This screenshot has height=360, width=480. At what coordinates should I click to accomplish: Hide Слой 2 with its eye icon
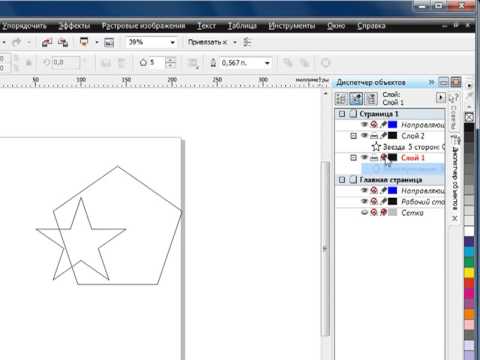(364, 136)
